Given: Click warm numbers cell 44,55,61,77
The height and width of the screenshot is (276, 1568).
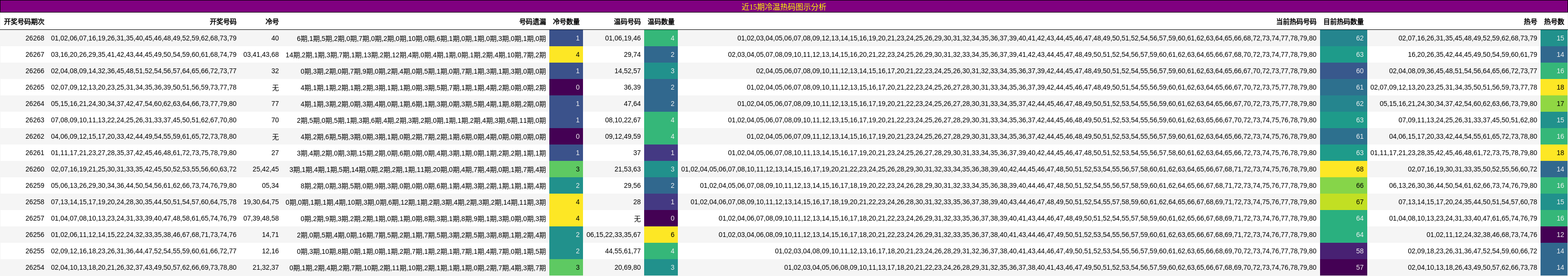Looking at the screenshot, I should pyautogui.click(x=622, y=251).
